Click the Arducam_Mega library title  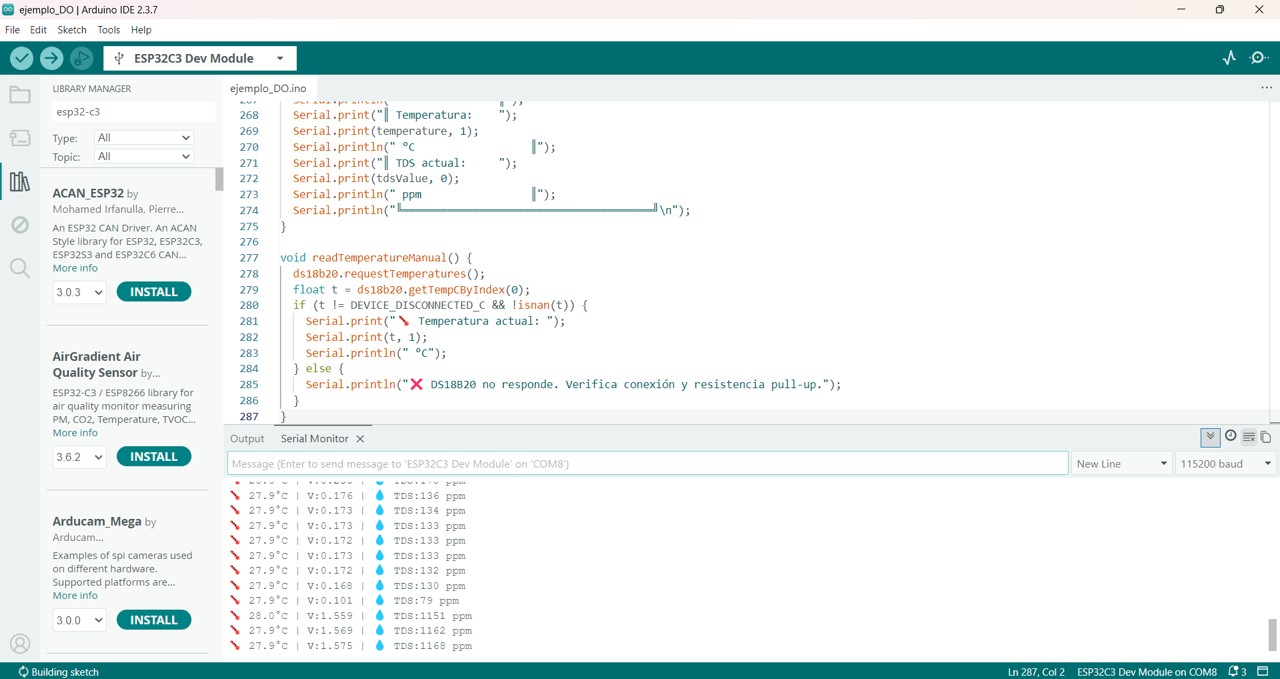(x=97, y=522)
